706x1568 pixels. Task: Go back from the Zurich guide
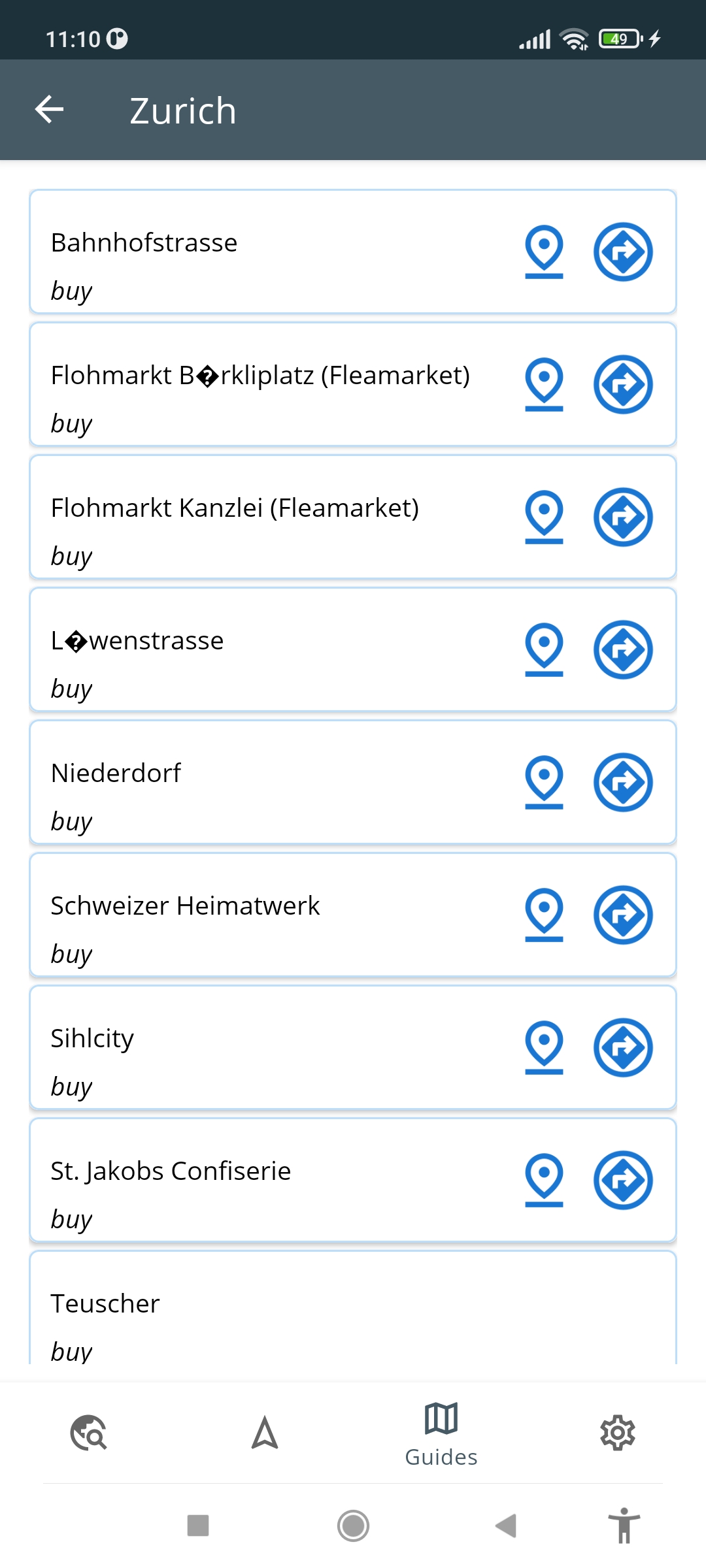pos(49,109)
